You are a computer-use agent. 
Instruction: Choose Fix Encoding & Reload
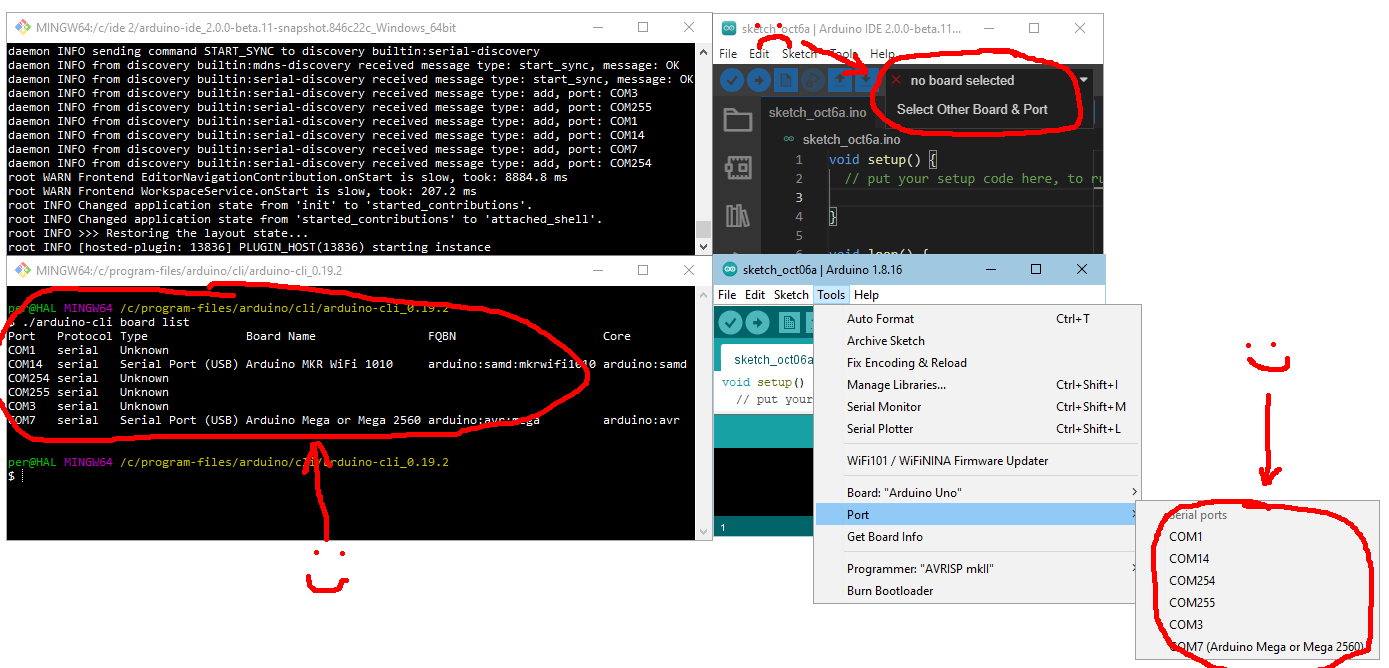pos(978,362)
